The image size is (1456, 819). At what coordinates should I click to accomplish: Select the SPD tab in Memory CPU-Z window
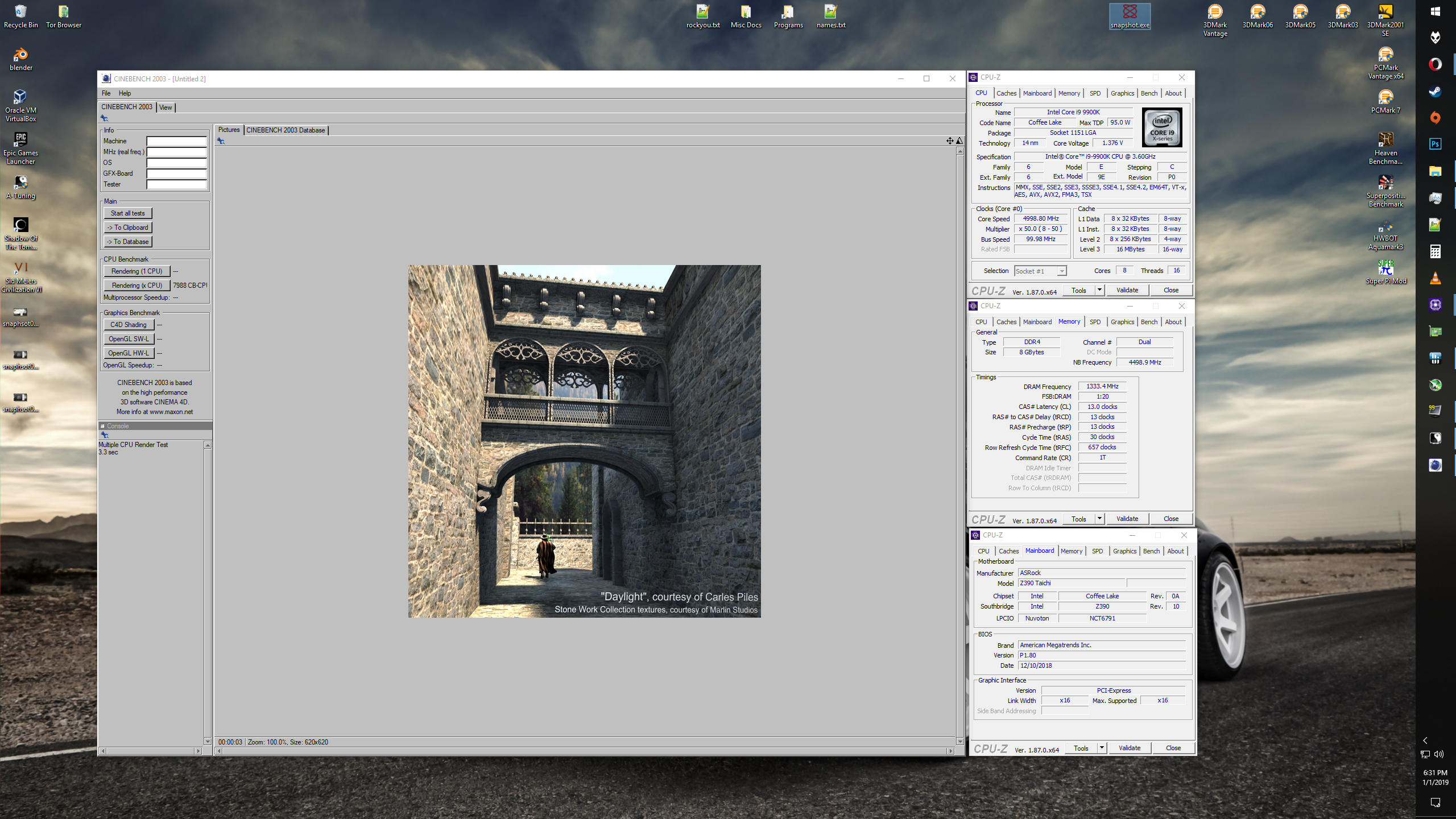[1095, 322]
